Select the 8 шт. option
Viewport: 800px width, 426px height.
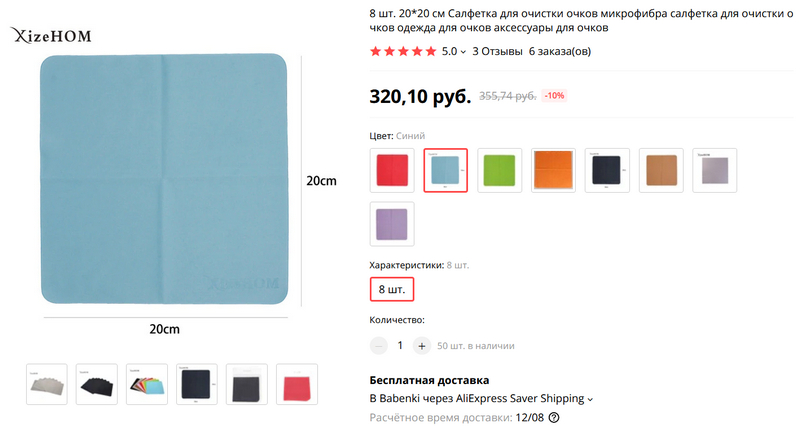tap(391, 289)
